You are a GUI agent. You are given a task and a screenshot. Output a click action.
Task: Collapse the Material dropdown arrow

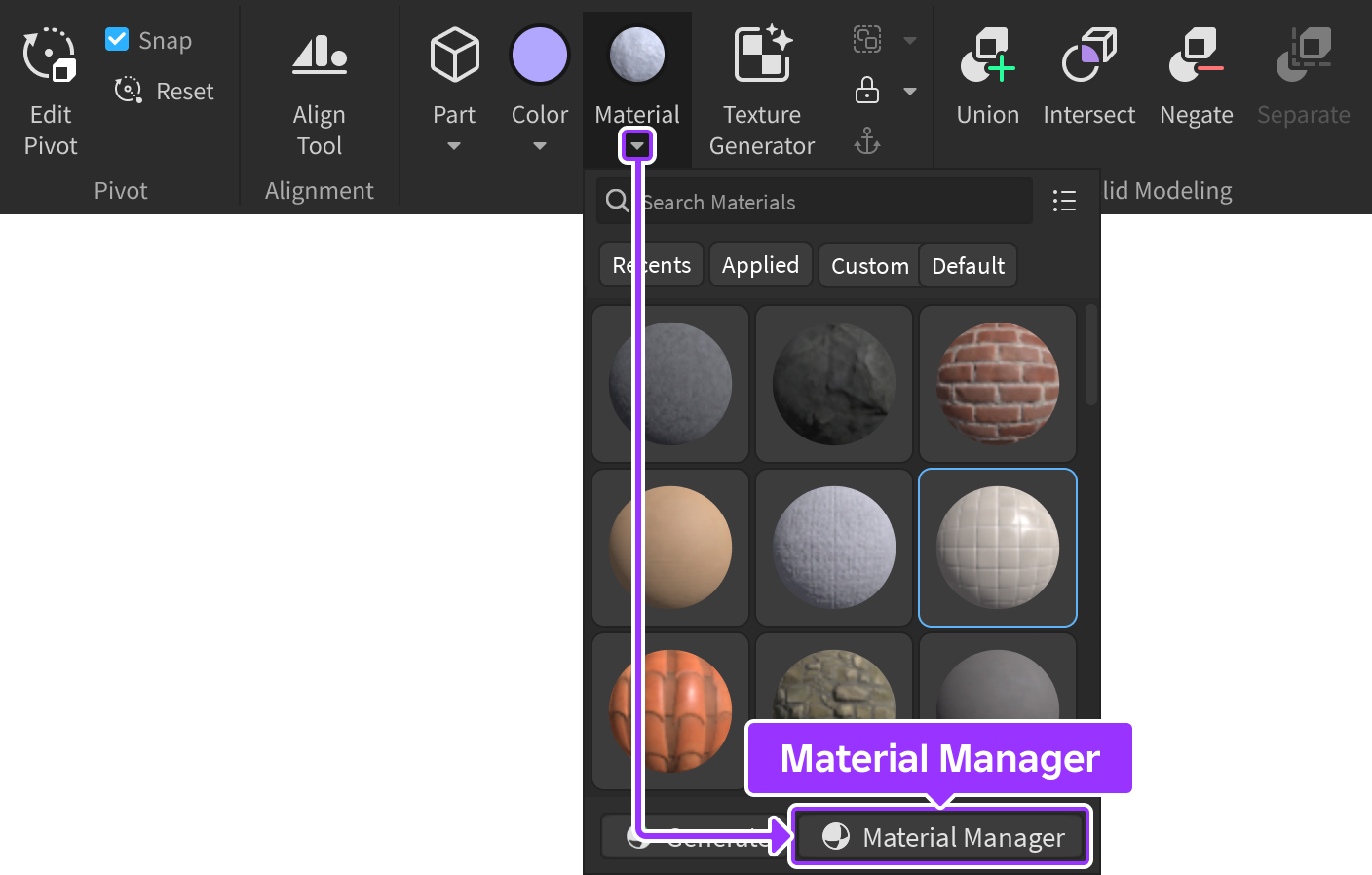pyautogui.click(x=637, y=146)
